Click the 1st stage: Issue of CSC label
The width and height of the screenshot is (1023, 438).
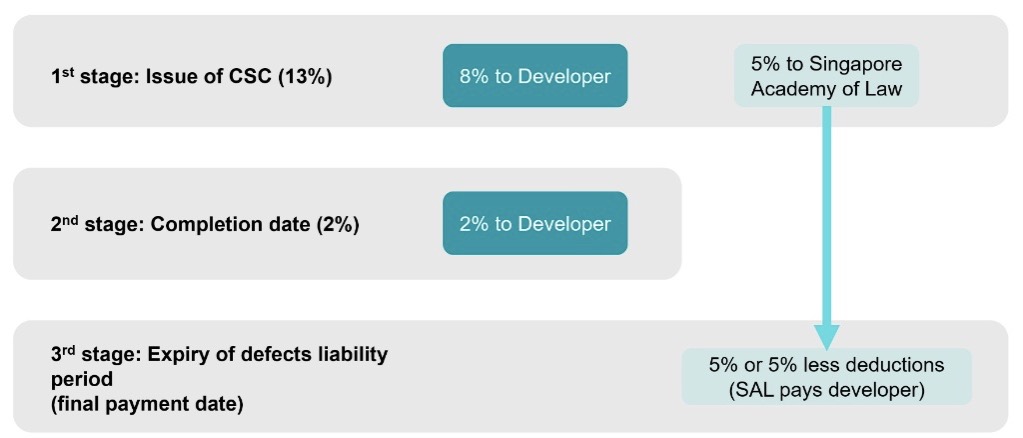(x=192, y=77)
